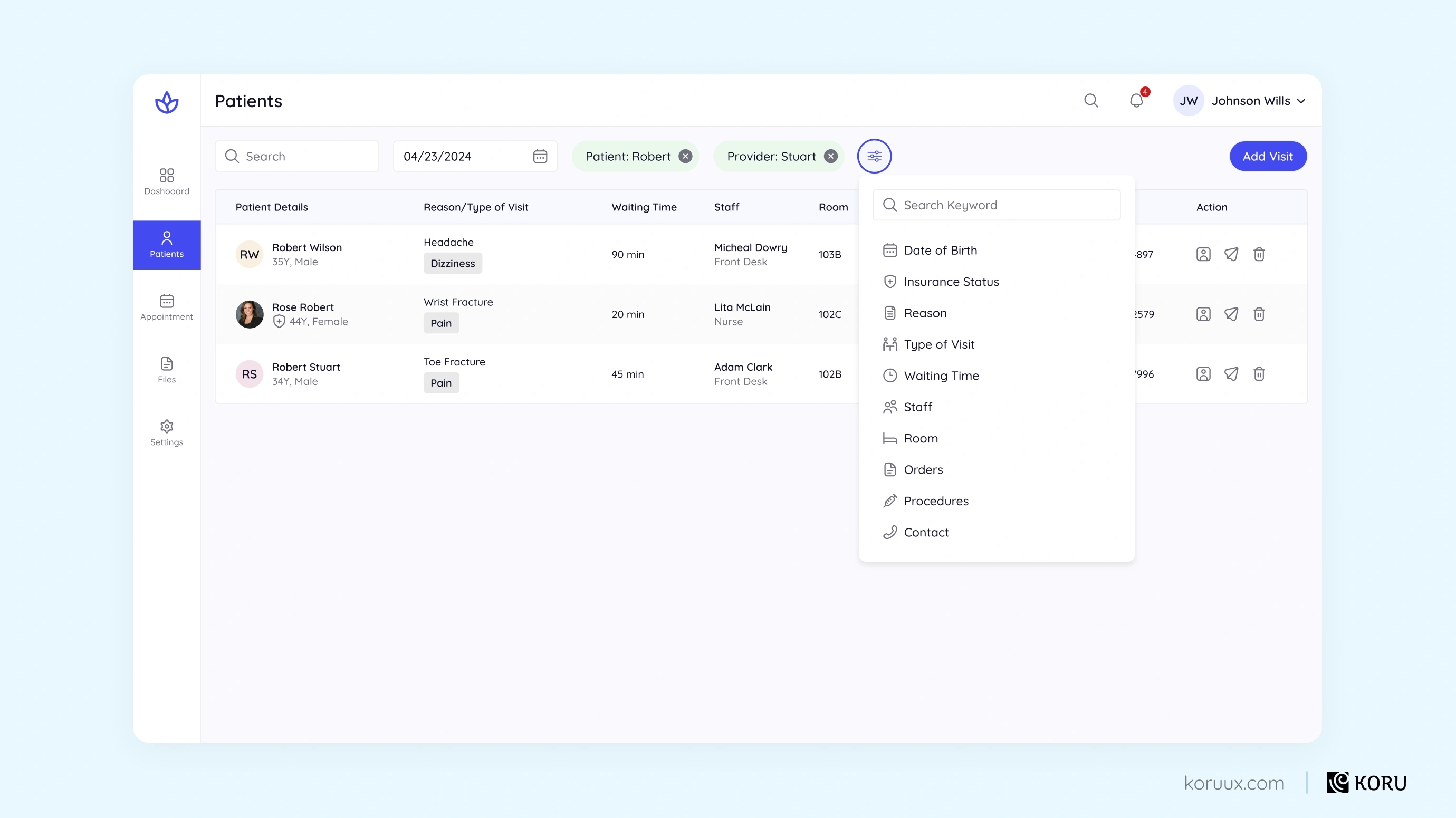The height and width of the screenshot is (818, 1456).
Task: Click send icon in Robert Wilson row
Action: click(x=1231, y=254)
